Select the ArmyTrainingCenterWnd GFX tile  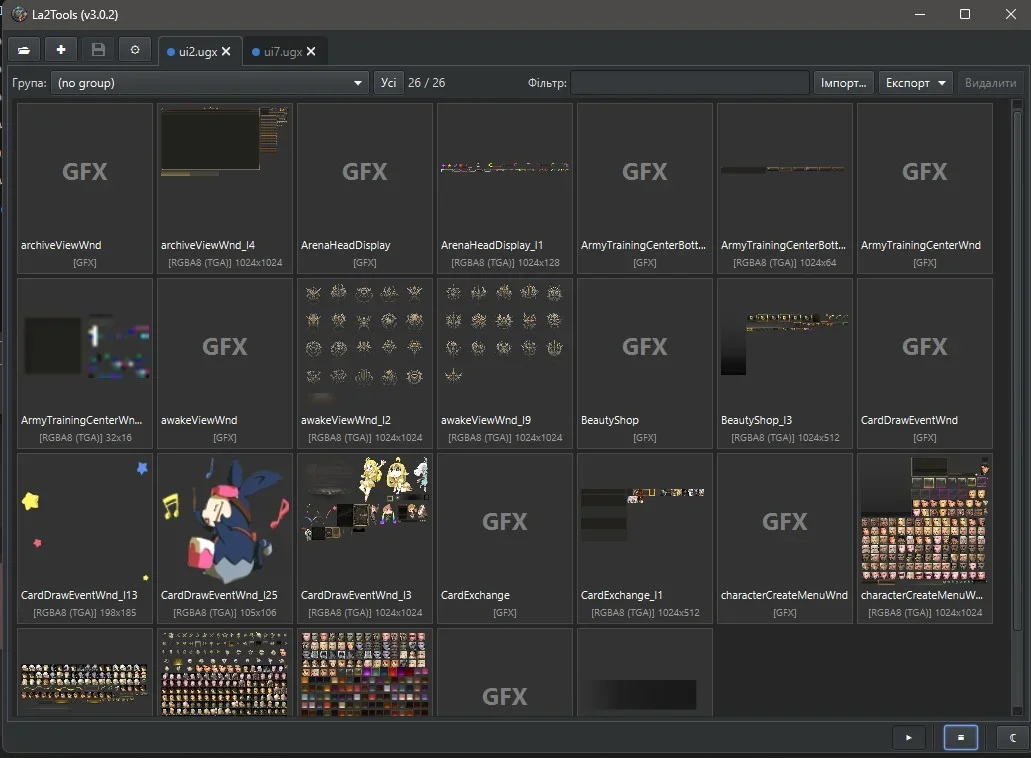click(925, 188)
